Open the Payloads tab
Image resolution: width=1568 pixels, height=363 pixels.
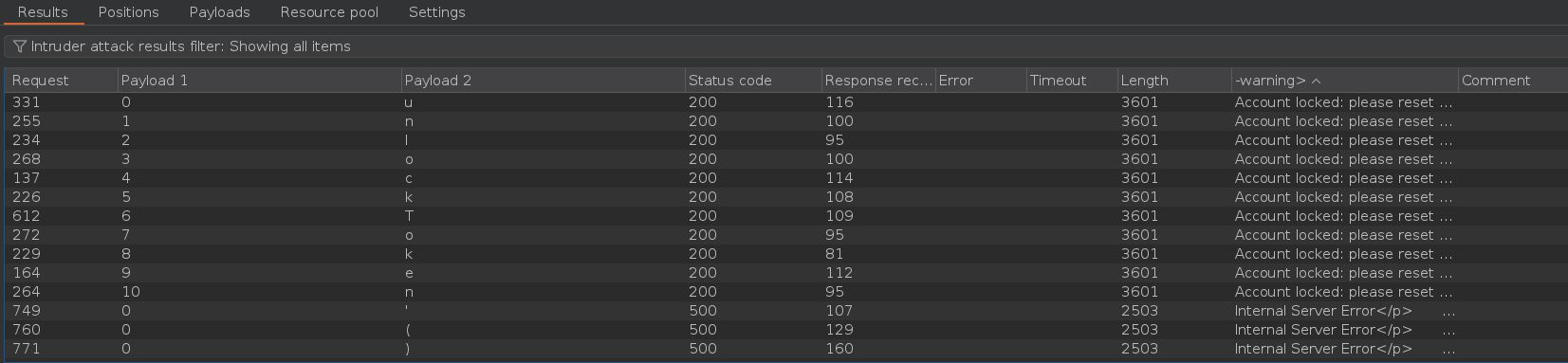pos(219,12)
